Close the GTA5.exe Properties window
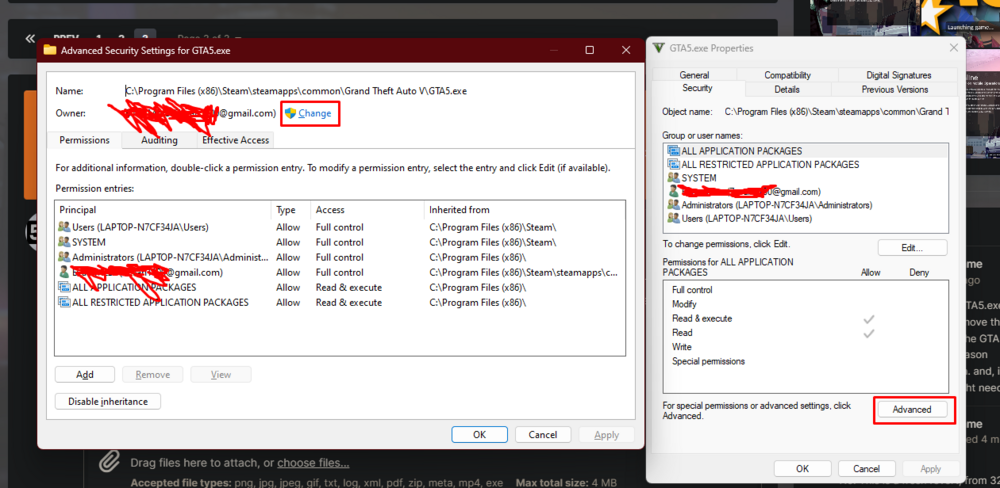The height and width of the screenshot is (488, 1000). click(x=953, y=48)
